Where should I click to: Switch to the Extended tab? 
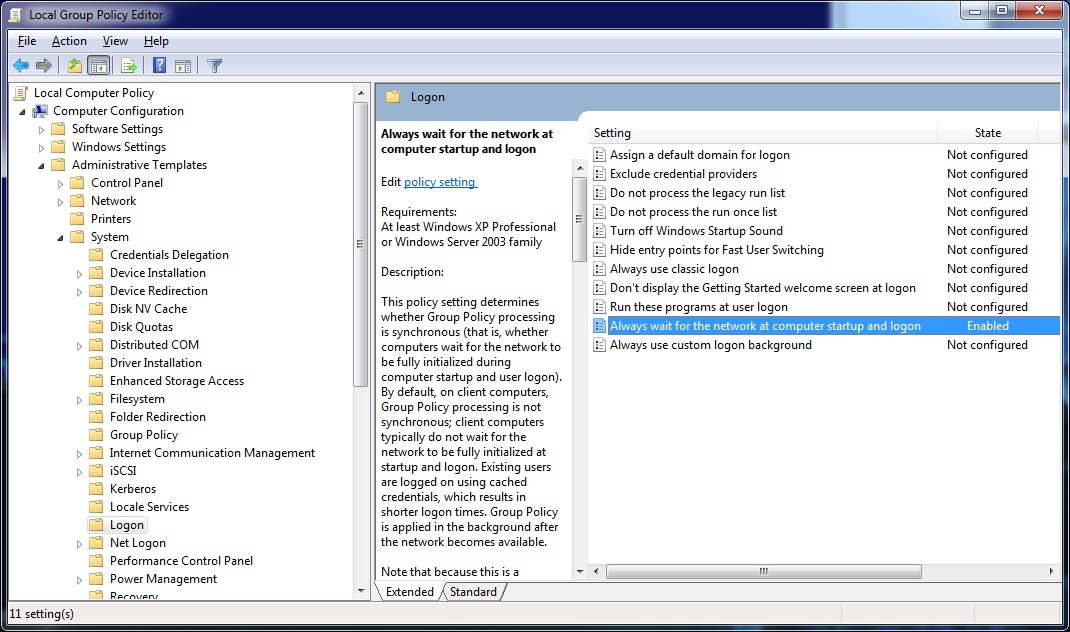[x=409, y=592]
